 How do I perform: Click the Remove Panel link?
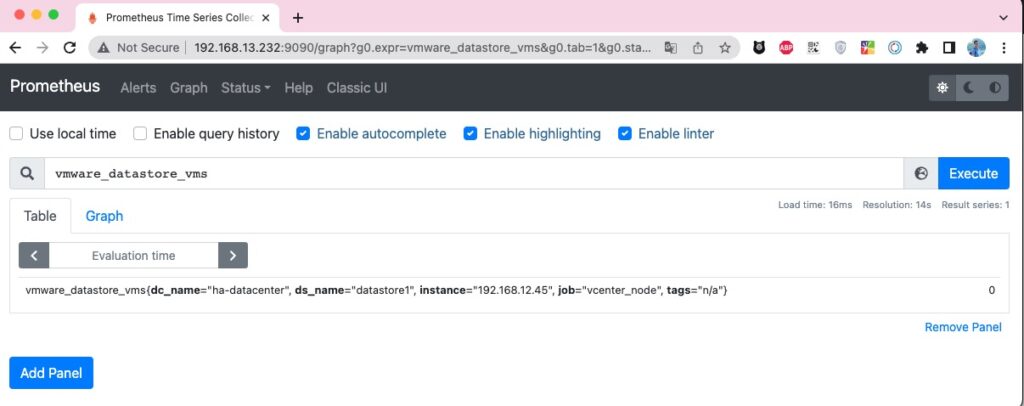(x=963, y=327)
